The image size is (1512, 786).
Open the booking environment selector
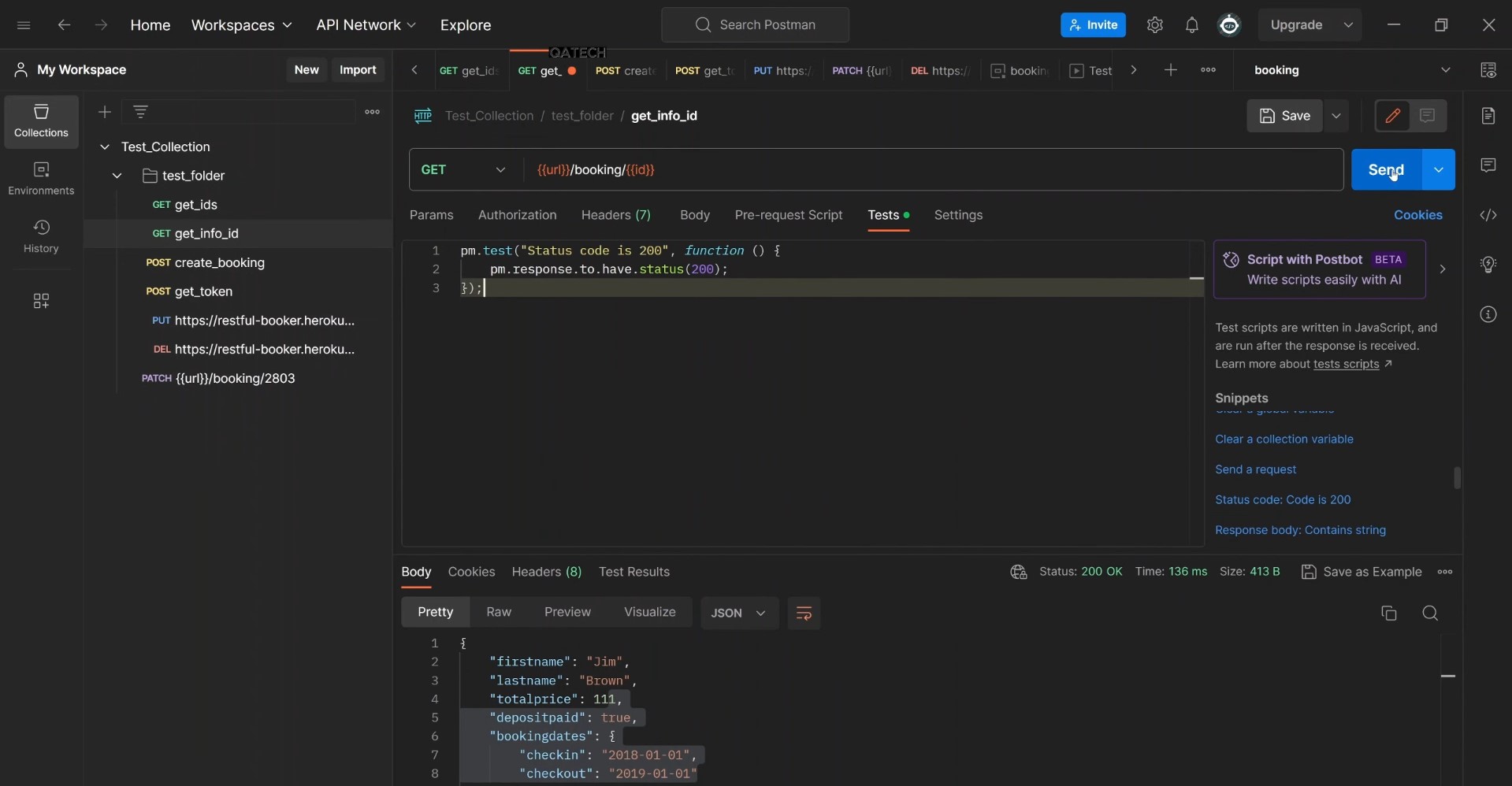pyautogui.click(x=1352, y=70)
